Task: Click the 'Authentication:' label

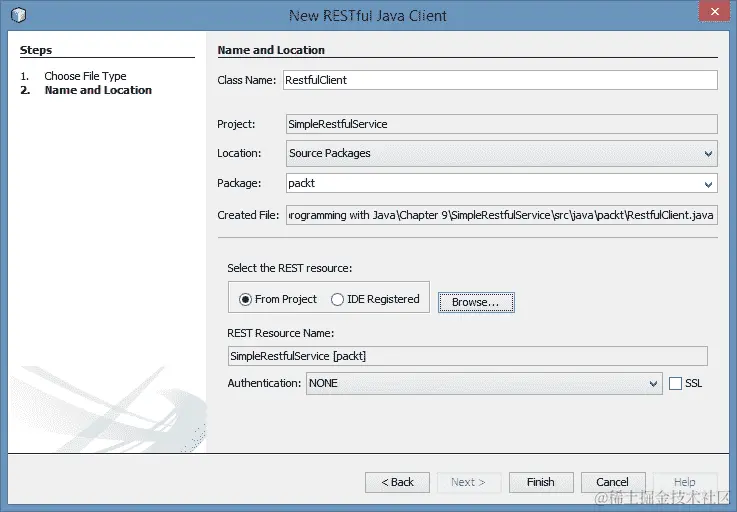Action: tap(264, 384)
